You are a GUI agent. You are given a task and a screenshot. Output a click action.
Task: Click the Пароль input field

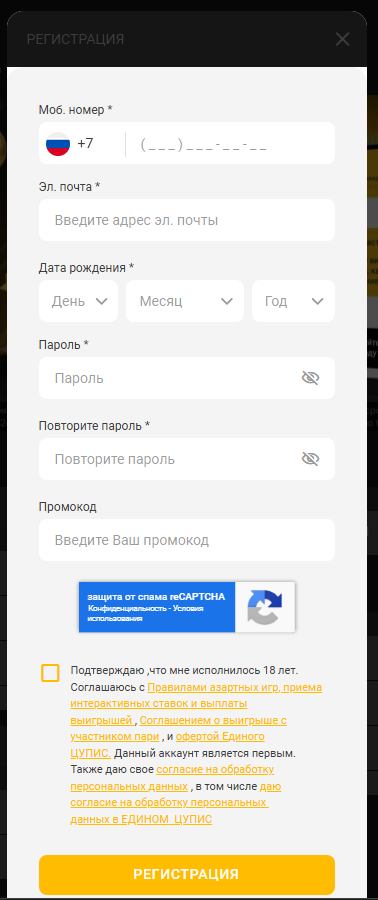tap(187, 378)
